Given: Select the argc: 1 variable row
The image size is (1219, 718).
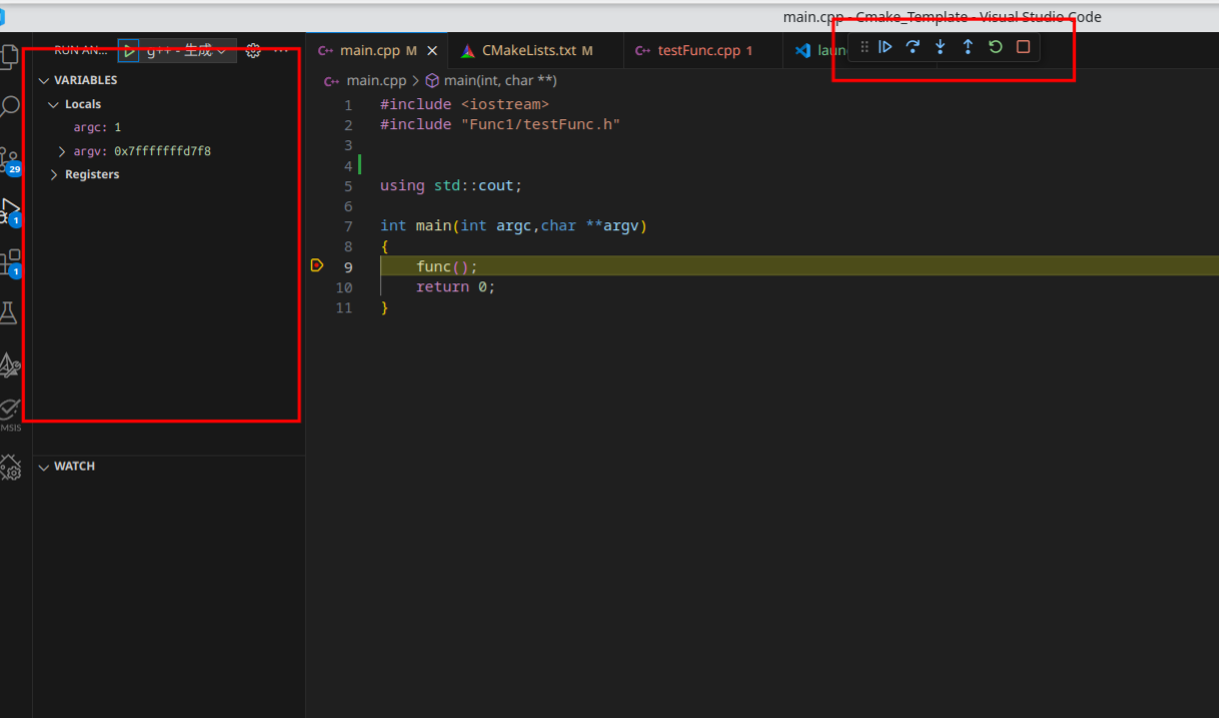Looking at the screenshot, I should coord(169,128).
